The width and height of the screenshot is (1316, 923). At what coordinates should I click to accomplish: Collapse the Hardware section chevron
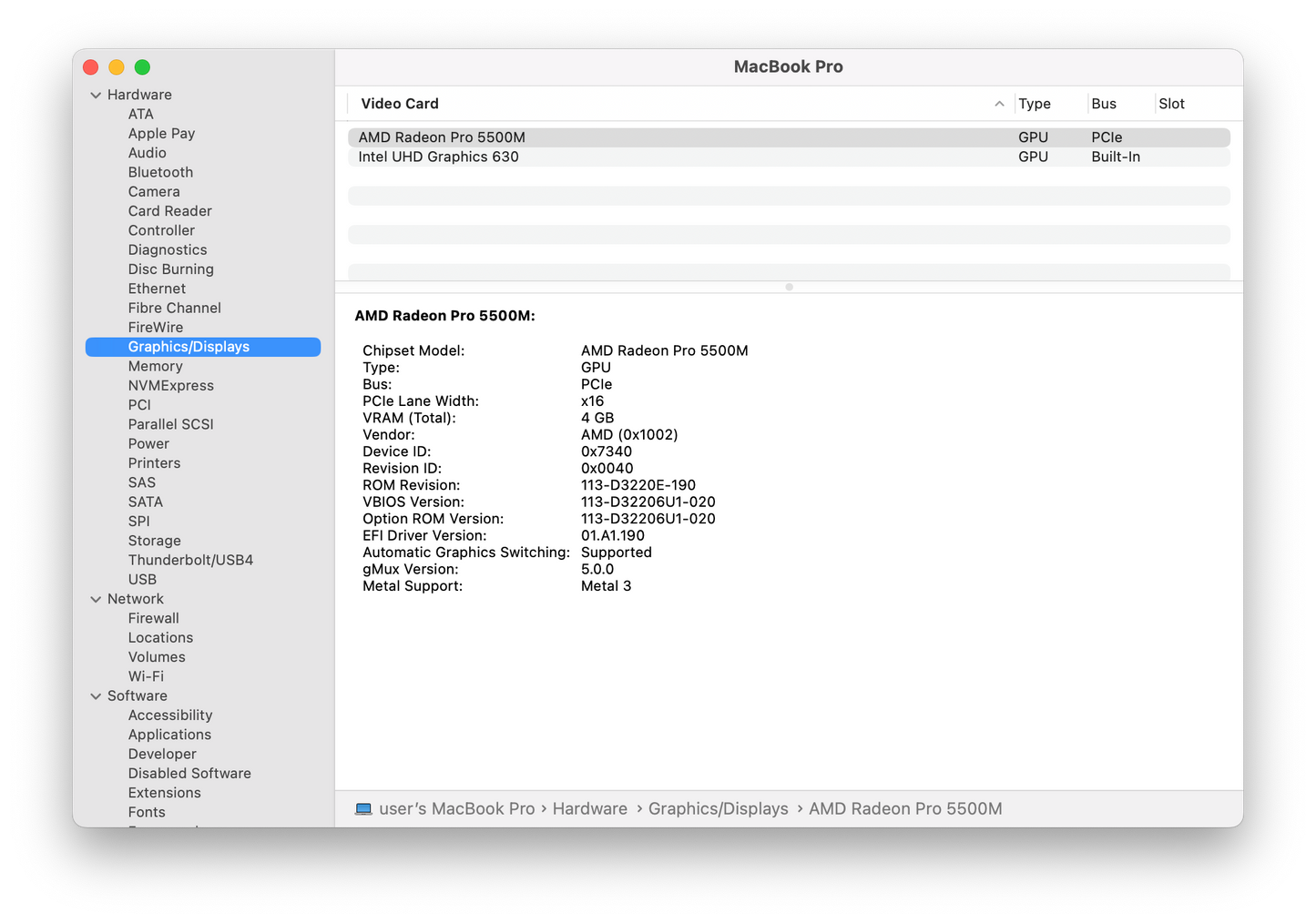click(96, 95)
